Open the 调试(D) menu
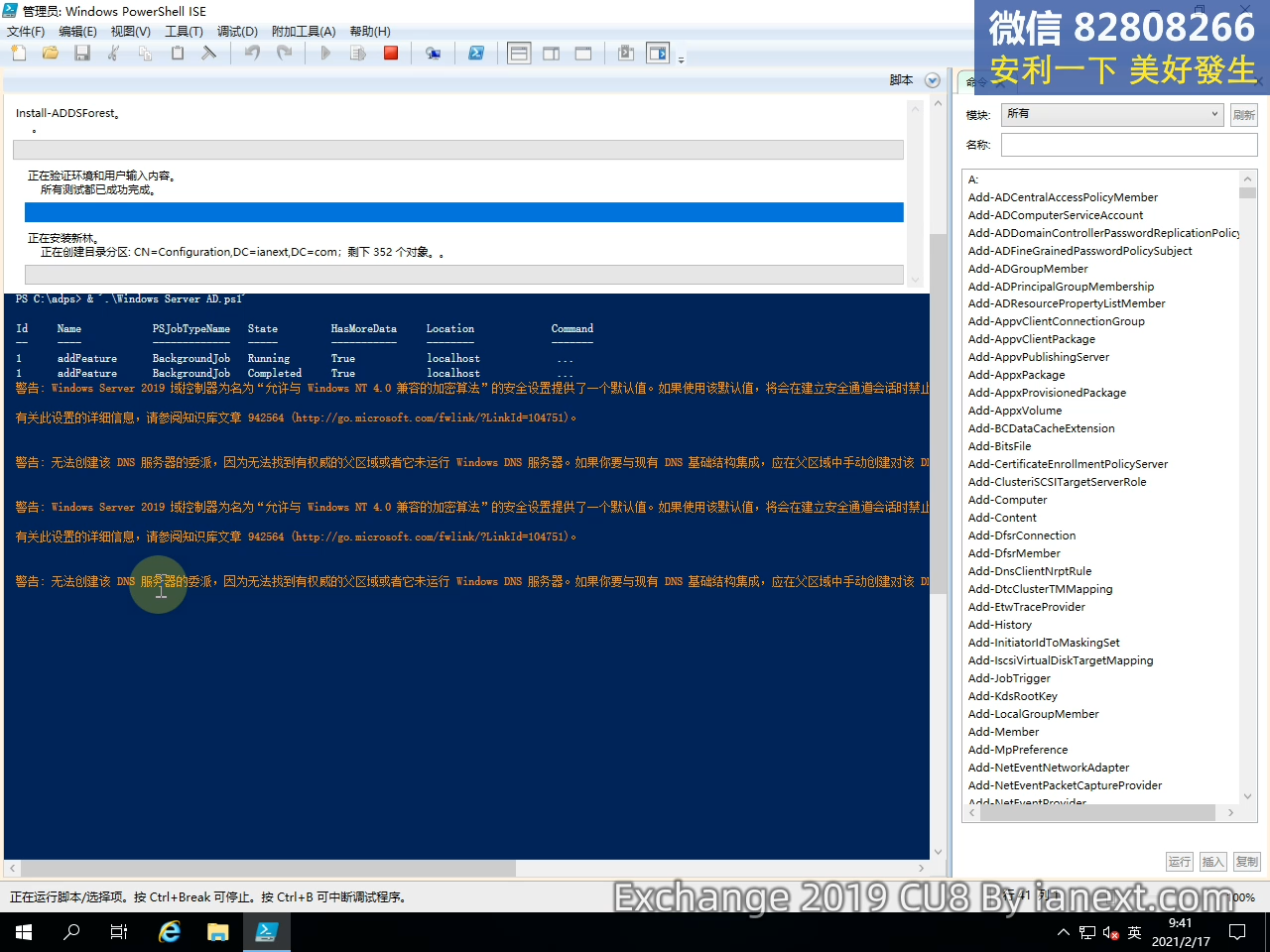Image resolution: width=1270 pixels, height=952 pixels. coord(237,32)
